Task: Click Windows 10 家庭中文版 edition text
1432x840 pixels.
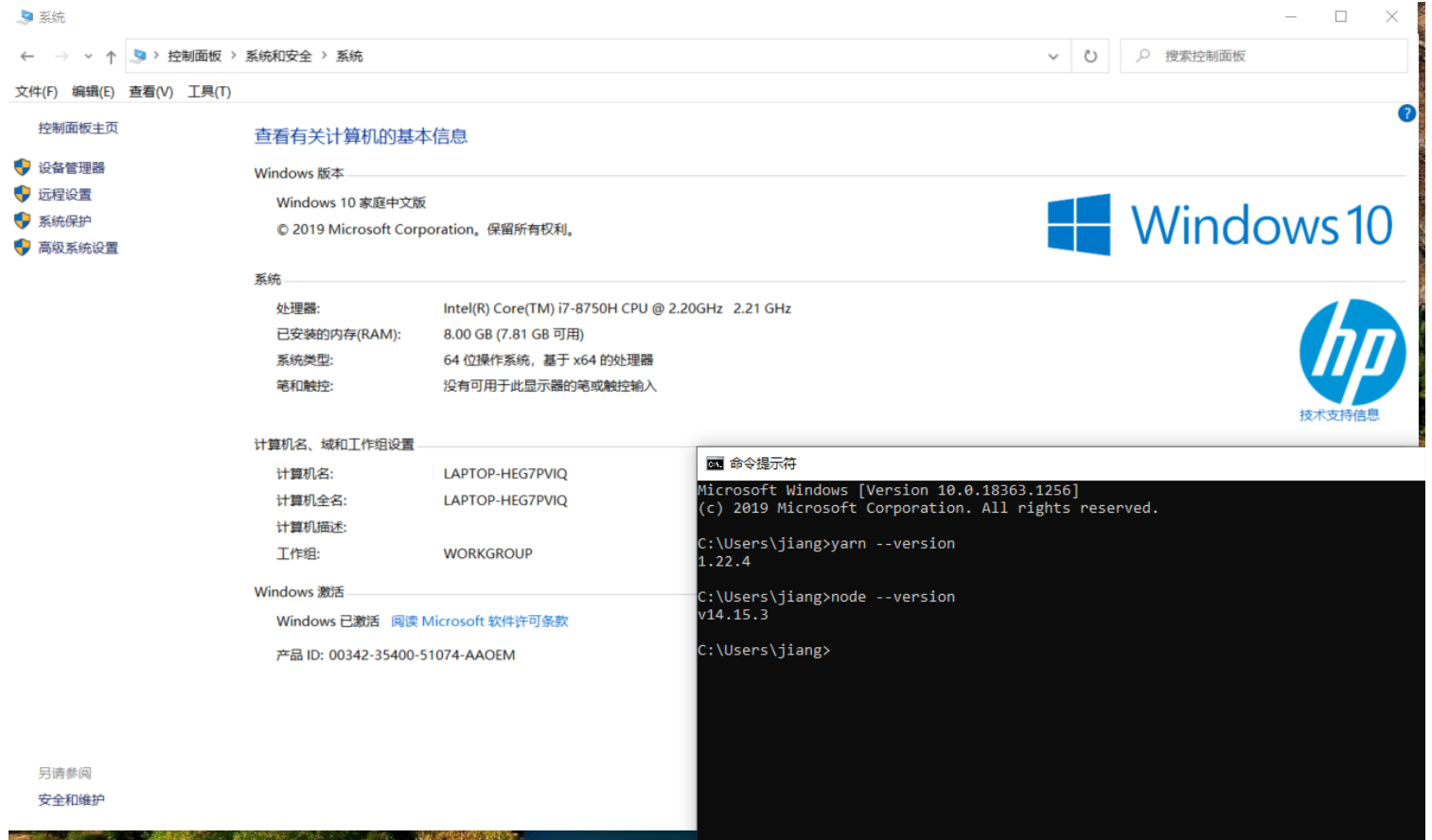Action: pos(351,202)
